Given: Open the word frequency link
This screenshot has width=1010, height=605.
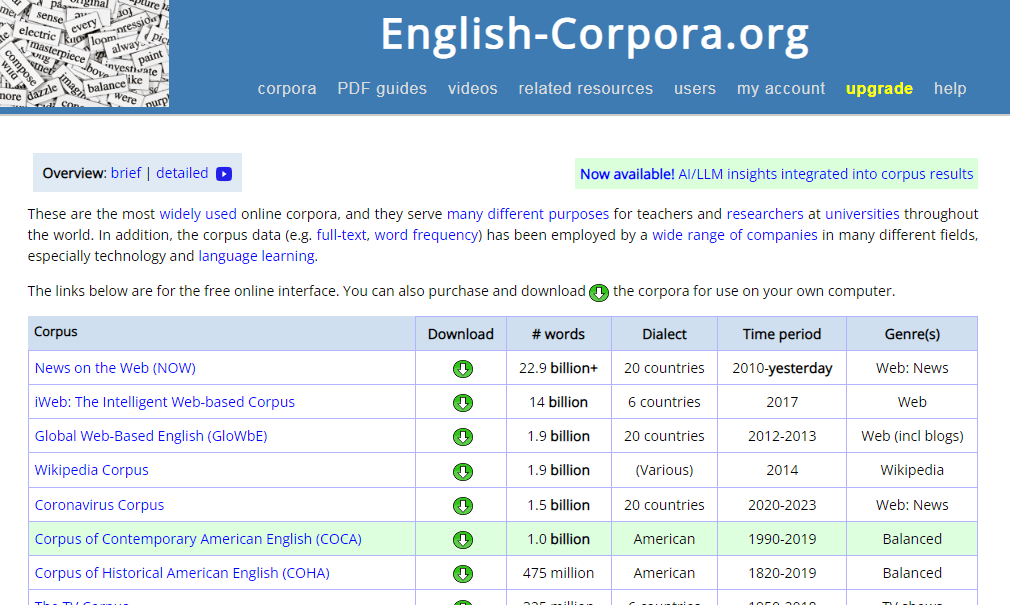Looking at the screenshot, I should (x=426, y=235).
